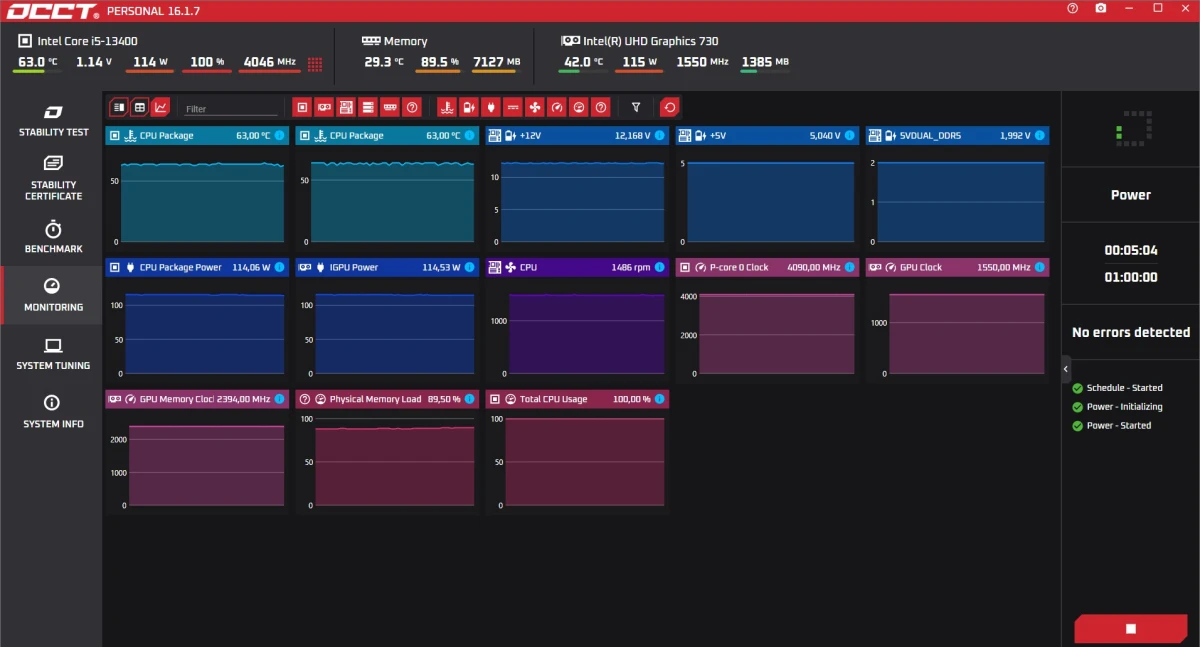Open info for Total CPU Usage graph

point(660,399)
